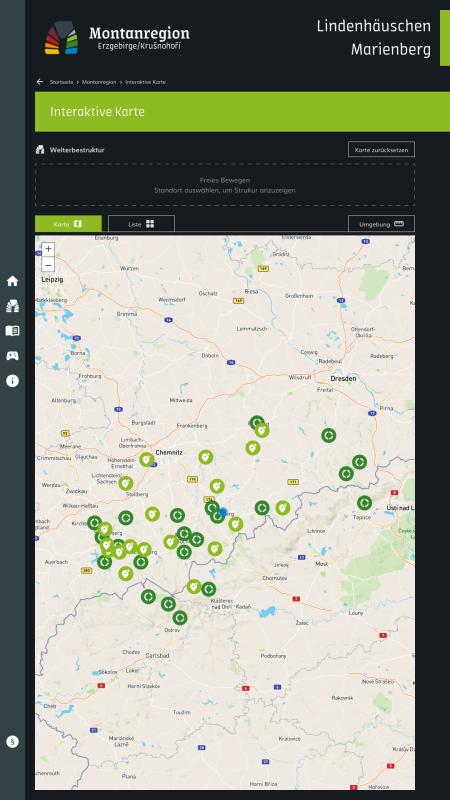Select the dark green marker south of Freital
450x800 pixels.
(329, 435)
